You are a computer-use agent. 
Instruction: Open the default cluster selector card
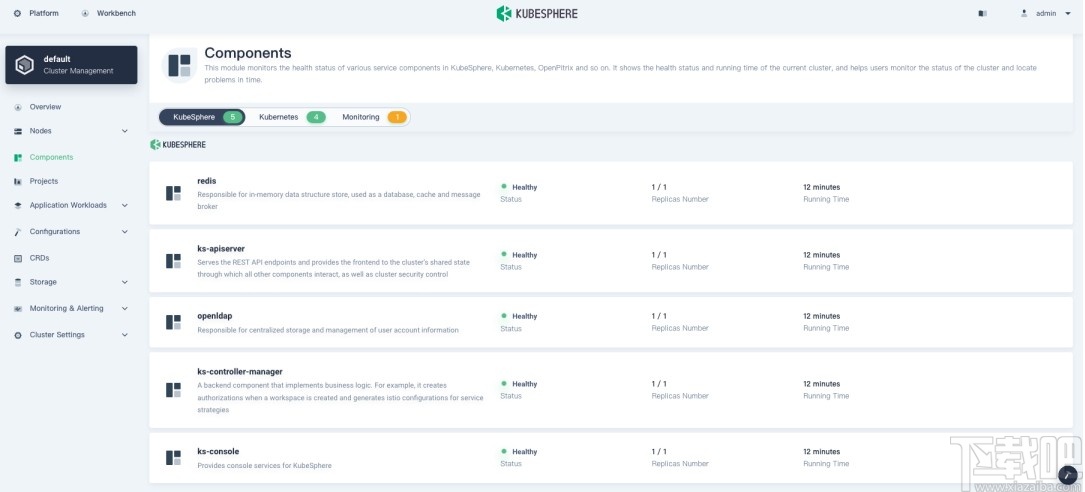click(x=71, y=65)
